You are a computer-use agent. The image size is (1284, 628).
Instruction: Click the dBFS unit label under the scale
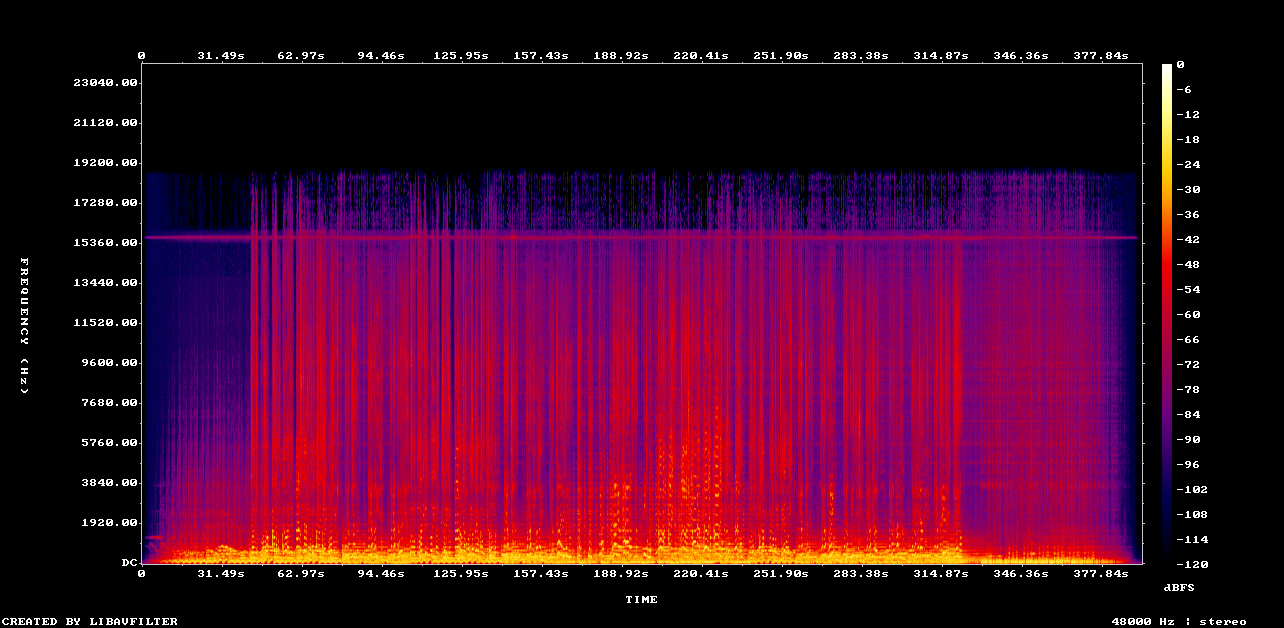pyautogui.click(x=1179, y=587)
